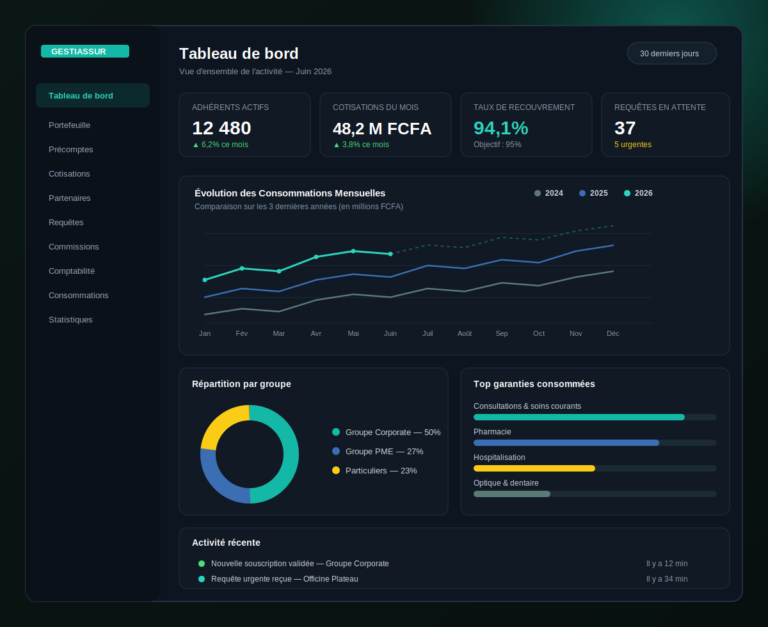Click the GESTIASSUR logo badge
The height and width of the screenshot is (627, 768).
coord(85,51)
